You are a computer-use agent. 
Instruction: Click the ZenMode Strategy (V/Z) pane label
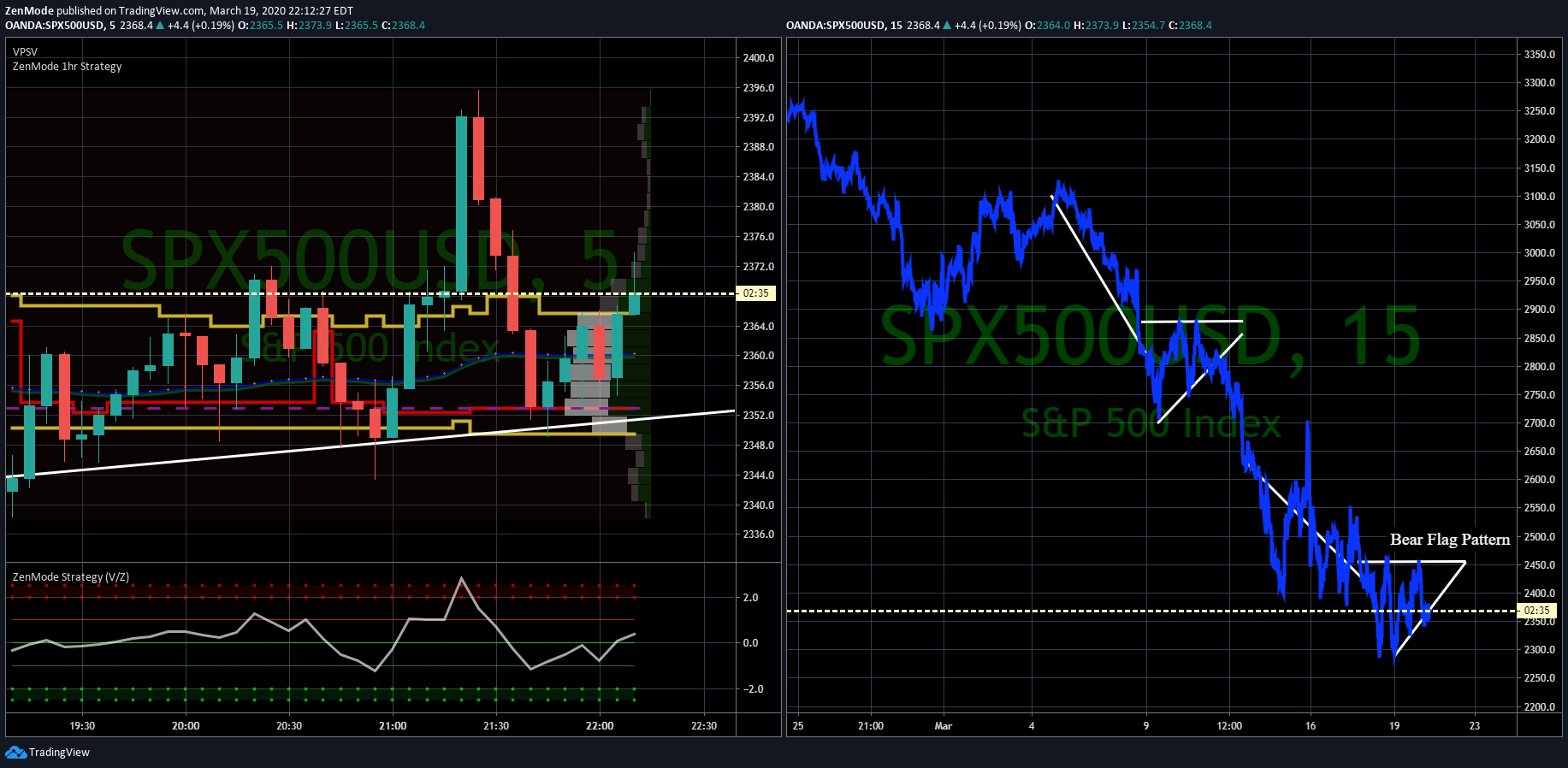pyautogui.click(x=71, y=577)
